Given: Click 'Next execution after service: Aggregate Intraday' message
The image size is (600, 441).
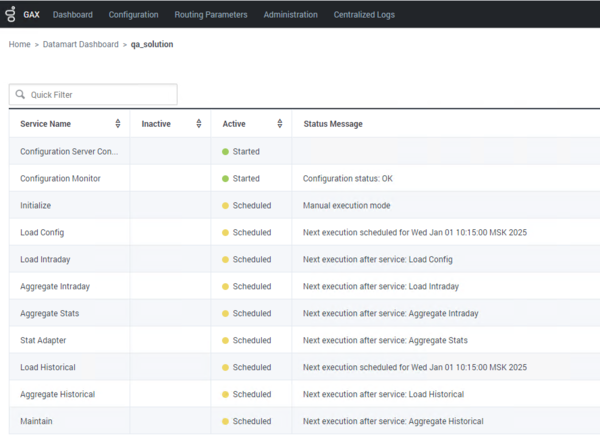Looking at the screenshot, I should point(391,313).
